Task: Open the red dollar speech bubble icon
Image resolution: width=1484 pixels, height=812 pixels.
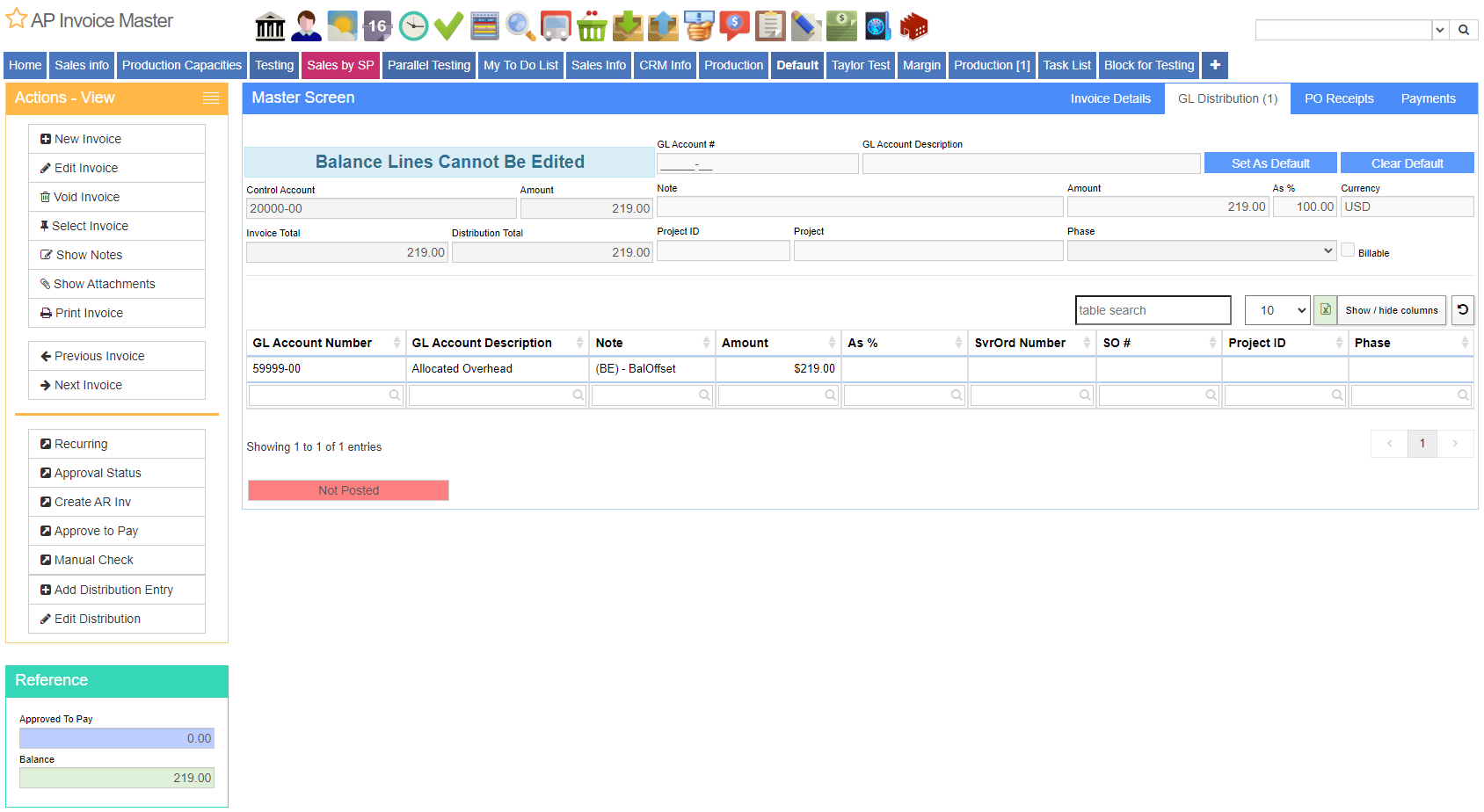Action: click(734, 26)
